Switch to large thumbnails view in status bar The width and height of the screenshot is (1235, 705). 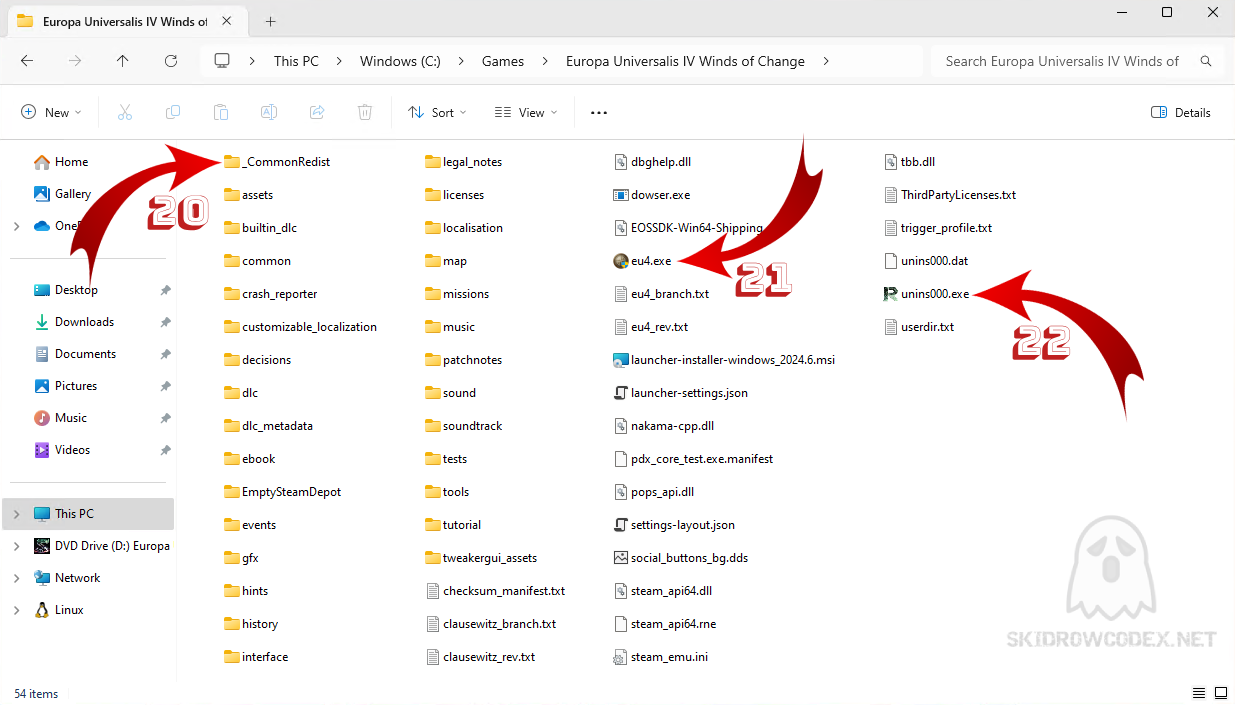1220,693
